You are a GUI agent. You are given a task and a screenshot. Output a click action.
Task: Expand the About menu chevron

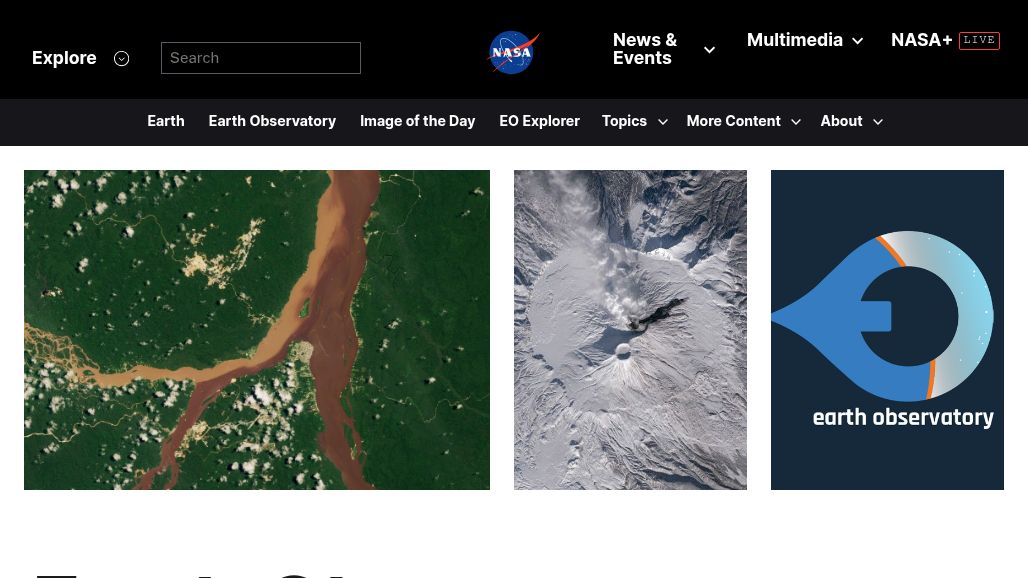[878, 121]
